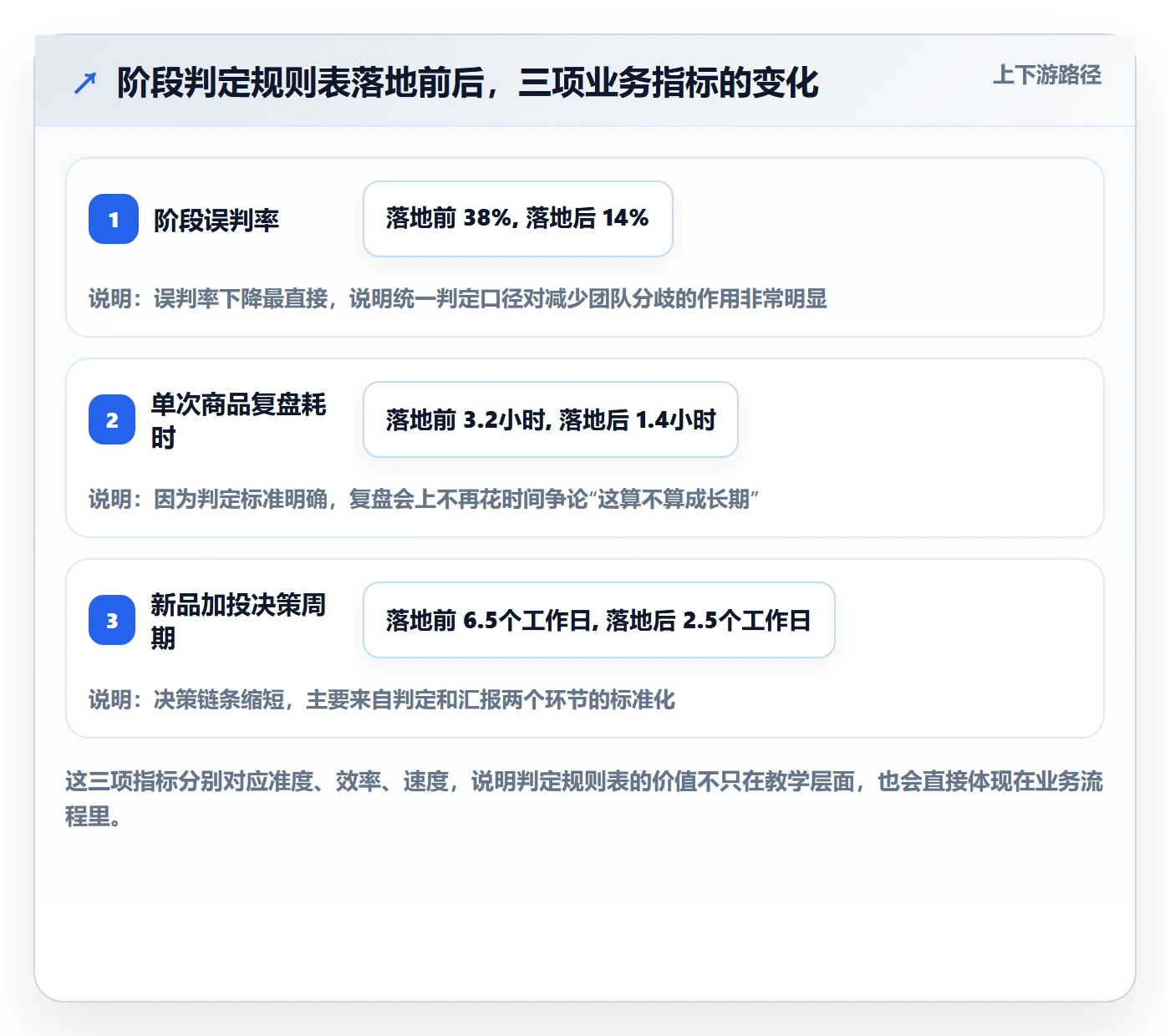Screen dimensions: 1170x1036
Task: Select the number 3 badge
Action: coord(112,620)
